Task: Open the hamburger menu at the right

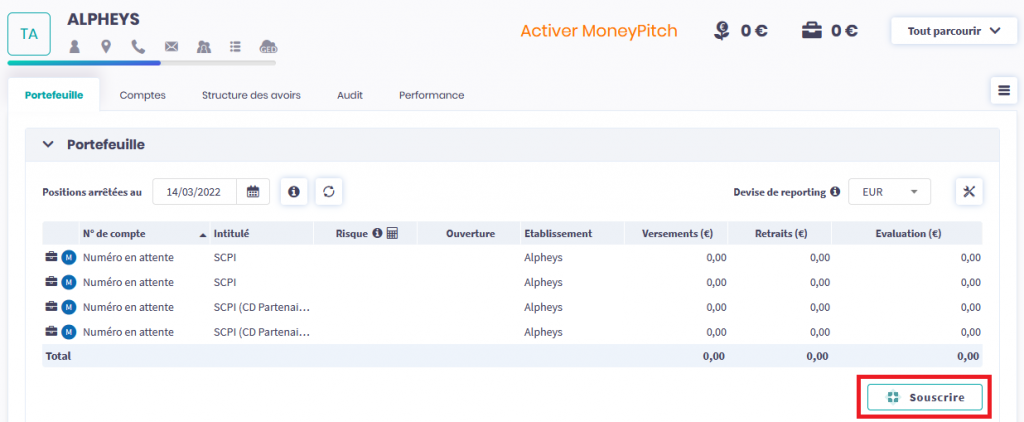Action: pyautogui.click(x=1003, y=90)
